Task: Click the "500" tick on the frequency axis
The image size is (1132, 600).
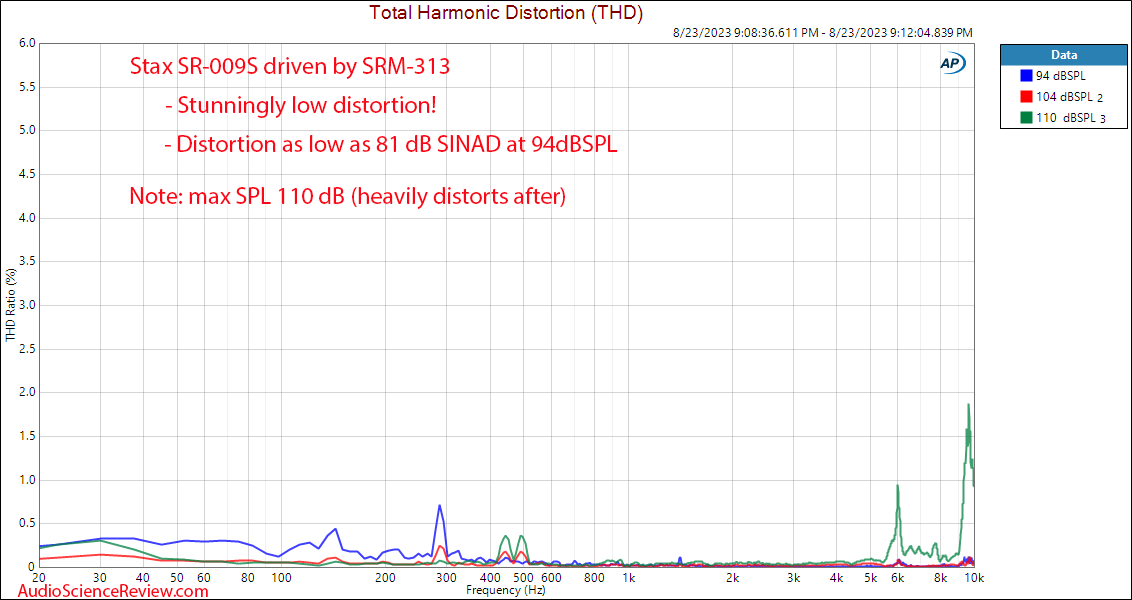Action: (x=524, y=578)
